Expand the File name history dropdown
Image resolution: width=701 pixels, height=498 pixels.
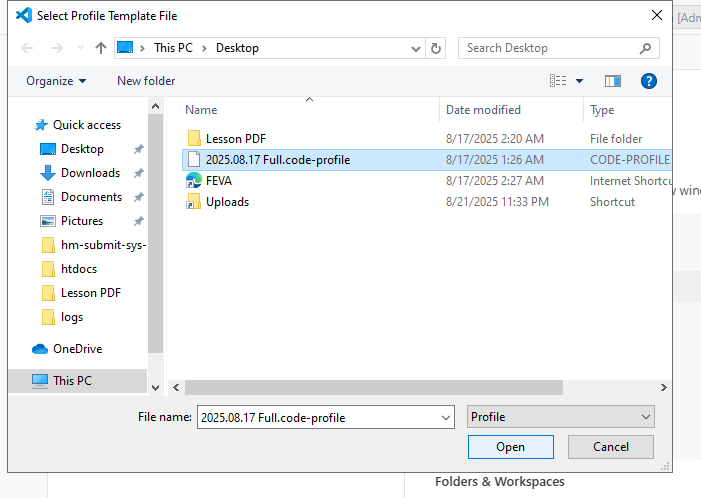pos(445,417)
